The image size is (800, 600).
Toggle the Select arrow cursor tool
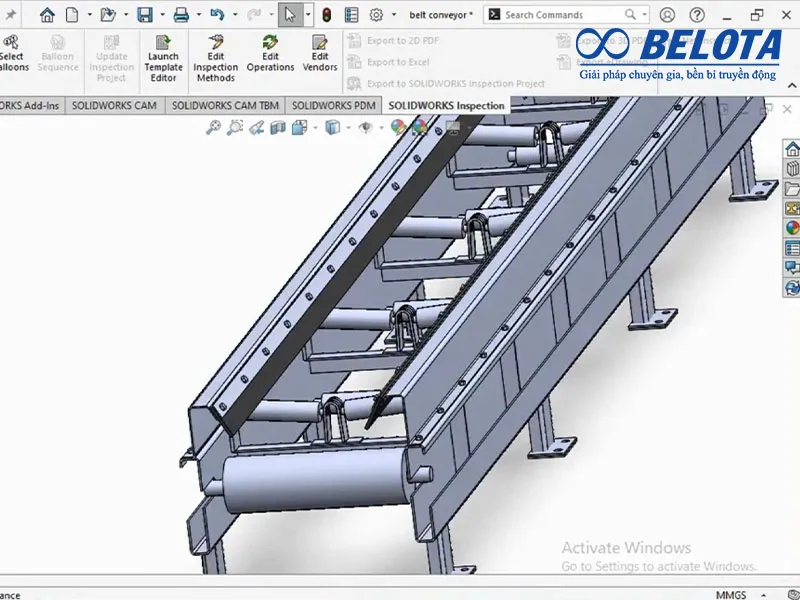point(289,15)
